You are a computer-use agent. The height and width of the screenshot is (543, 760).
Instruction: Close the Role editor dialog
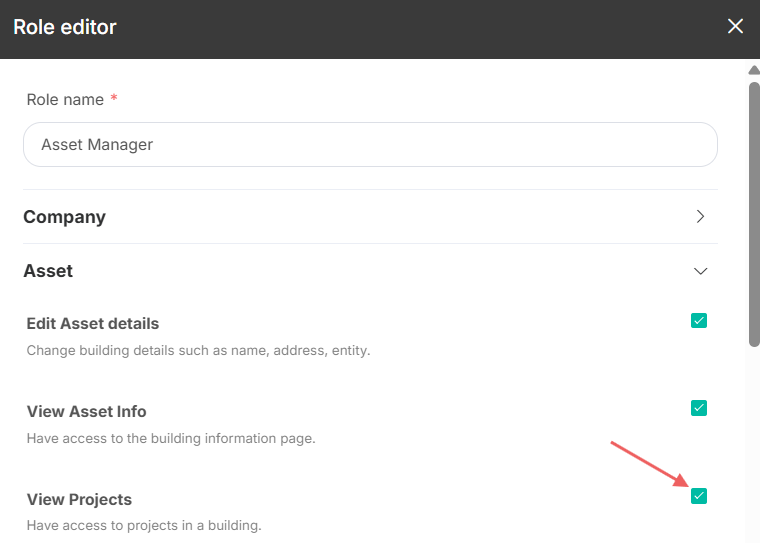[x=735, y=26]
